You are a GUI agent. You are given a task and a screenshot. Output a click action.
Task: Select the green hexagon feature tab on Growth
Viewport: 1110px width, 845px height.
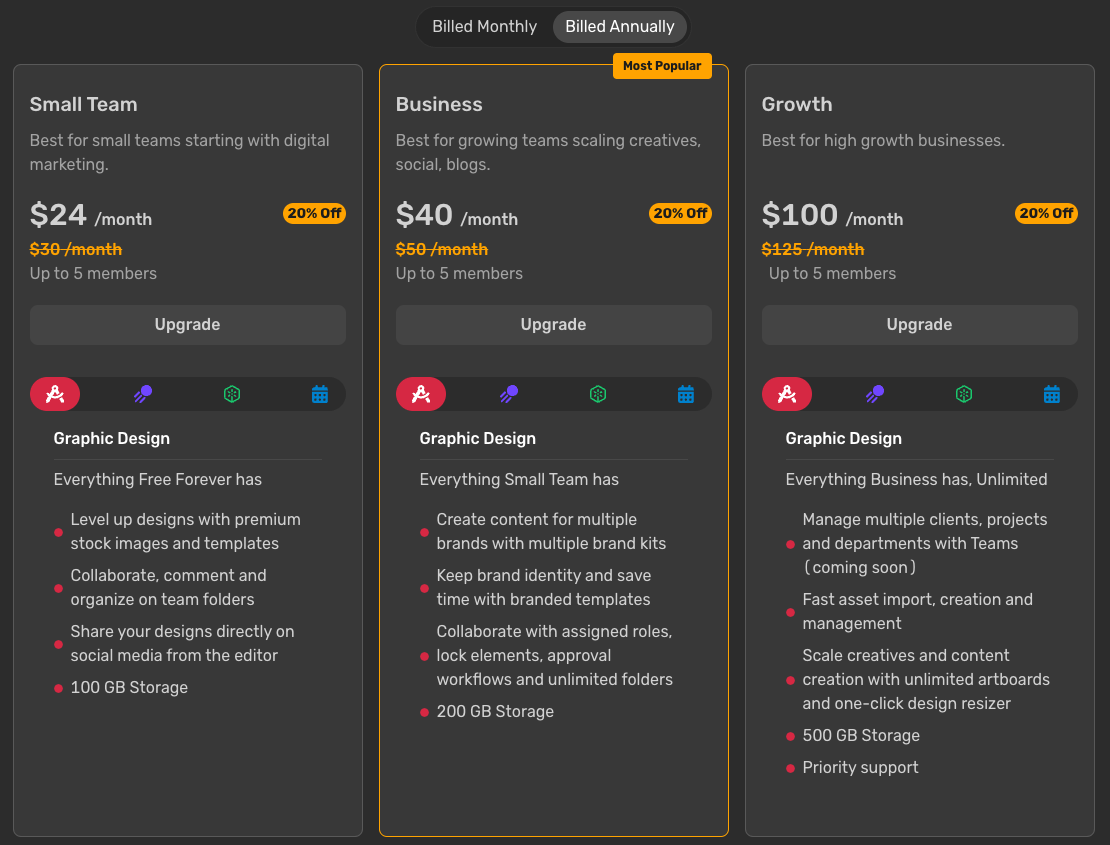pos(964,394)
